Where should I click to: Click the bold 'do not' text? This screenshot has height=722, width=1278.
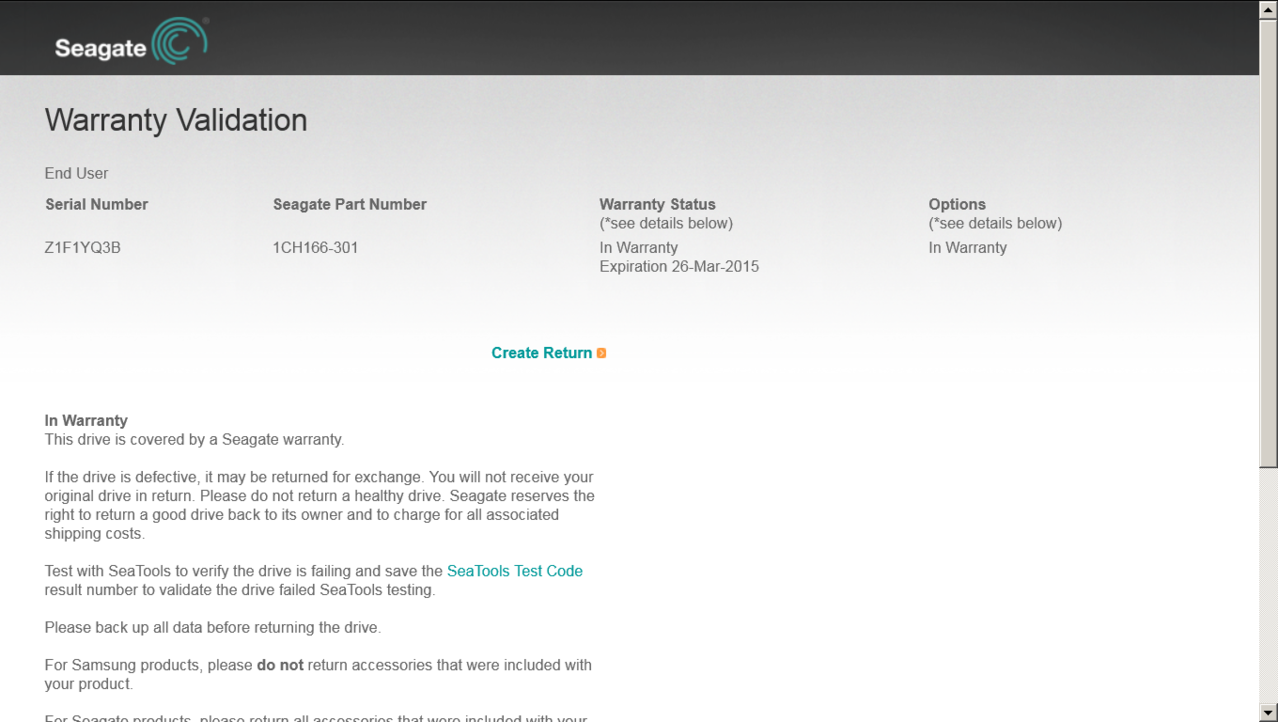click(x=280, y=665)
